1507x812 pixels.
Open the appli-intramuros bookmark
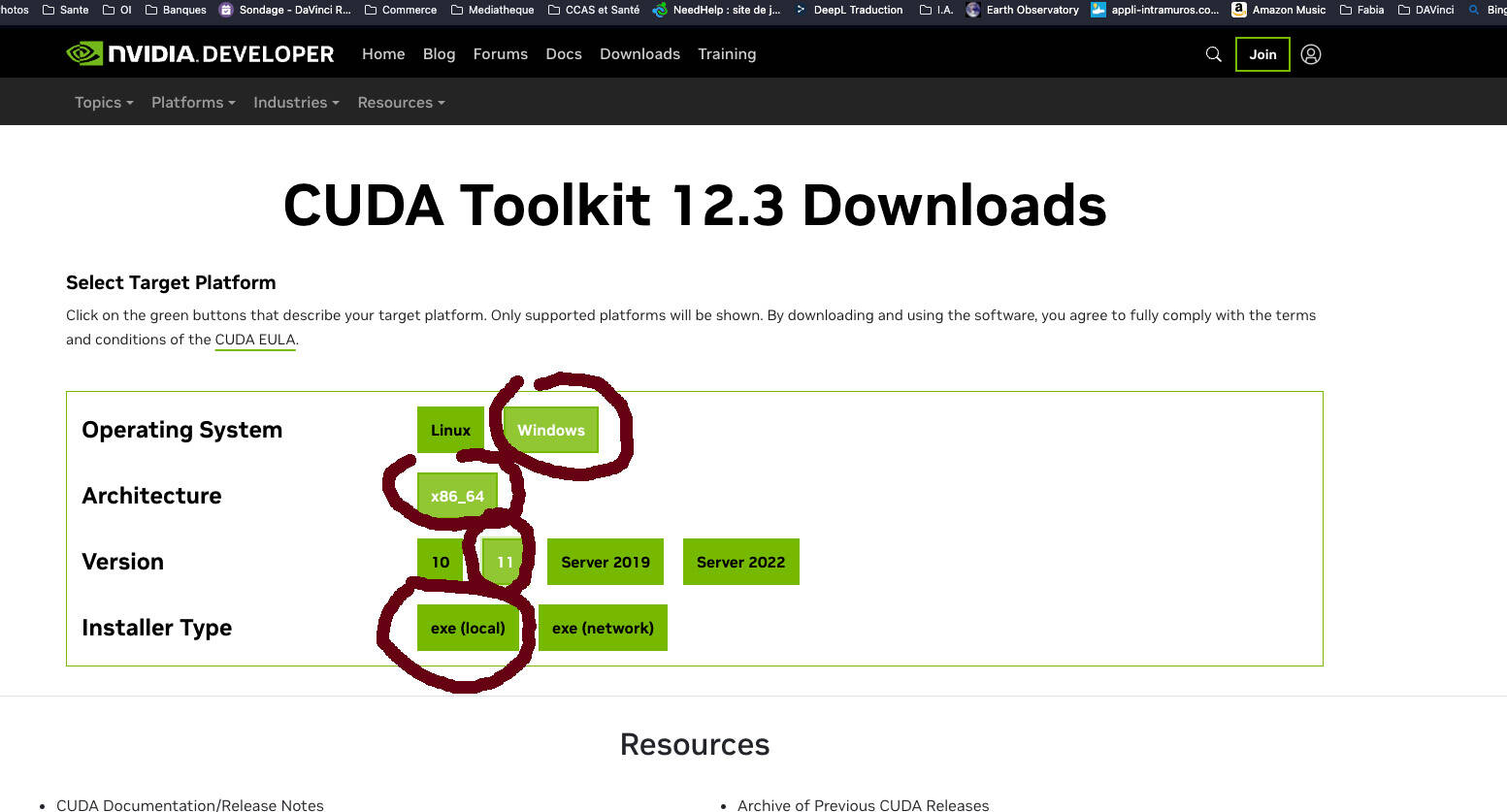coord(1155,10)
